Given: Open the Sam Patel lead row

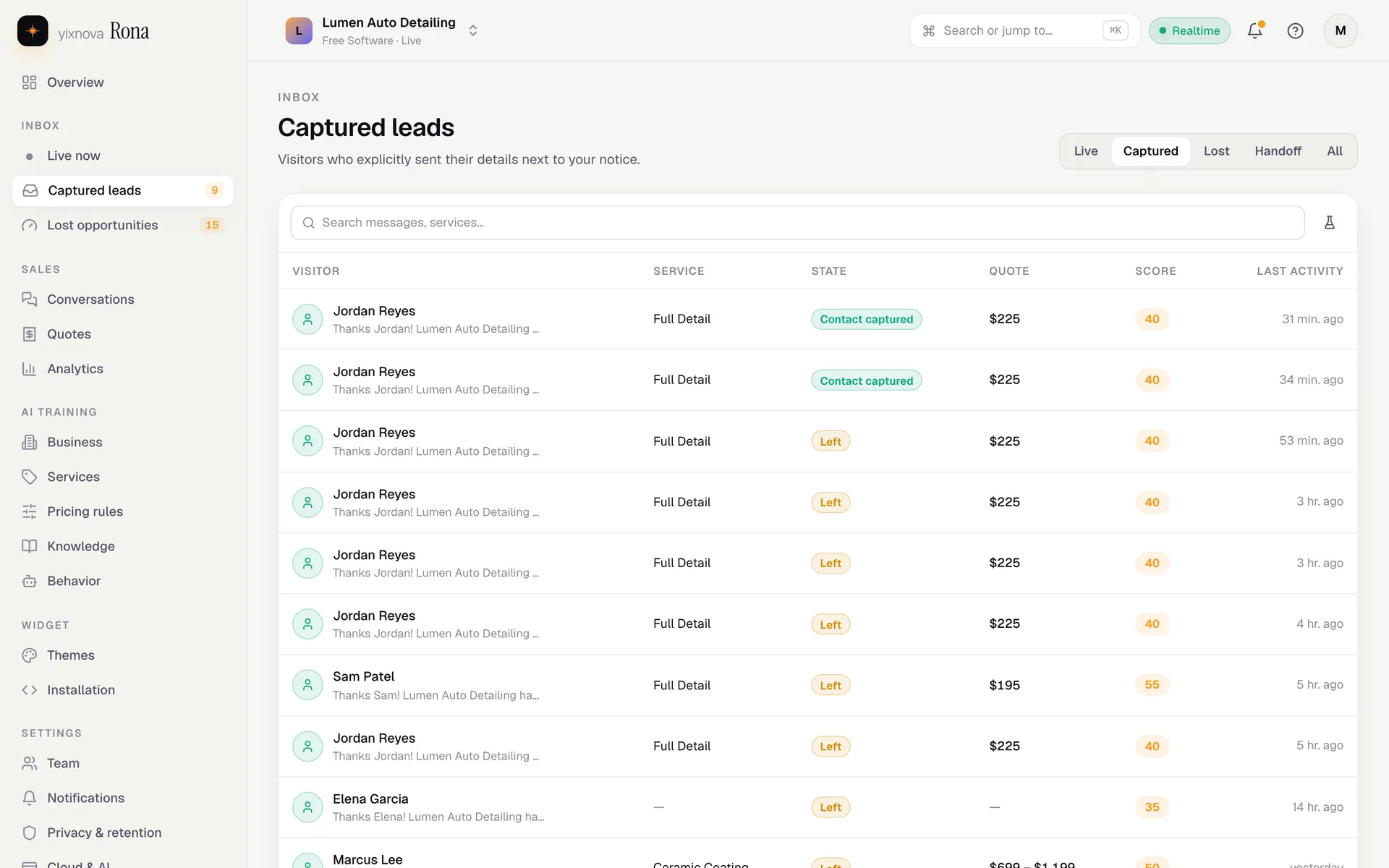Looking at the screenshot, I should [x=817, y=685].
